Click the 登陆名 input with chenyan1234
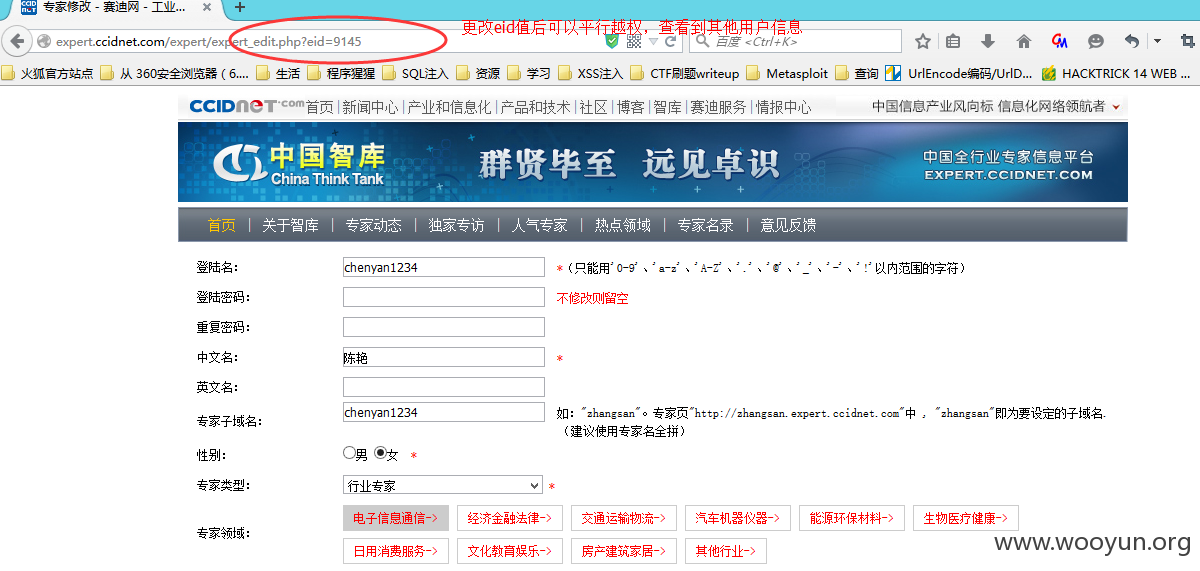 coord(444,268)
